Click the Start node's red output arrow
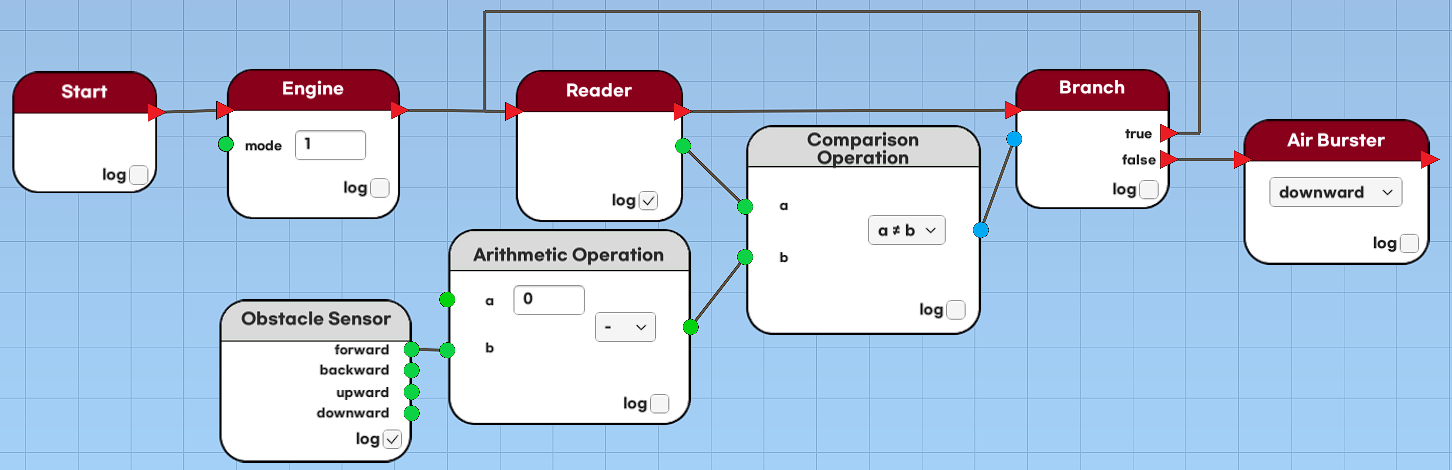Image resolution: width=1452 pixels, height=470 pixels. tap(156, 112)
